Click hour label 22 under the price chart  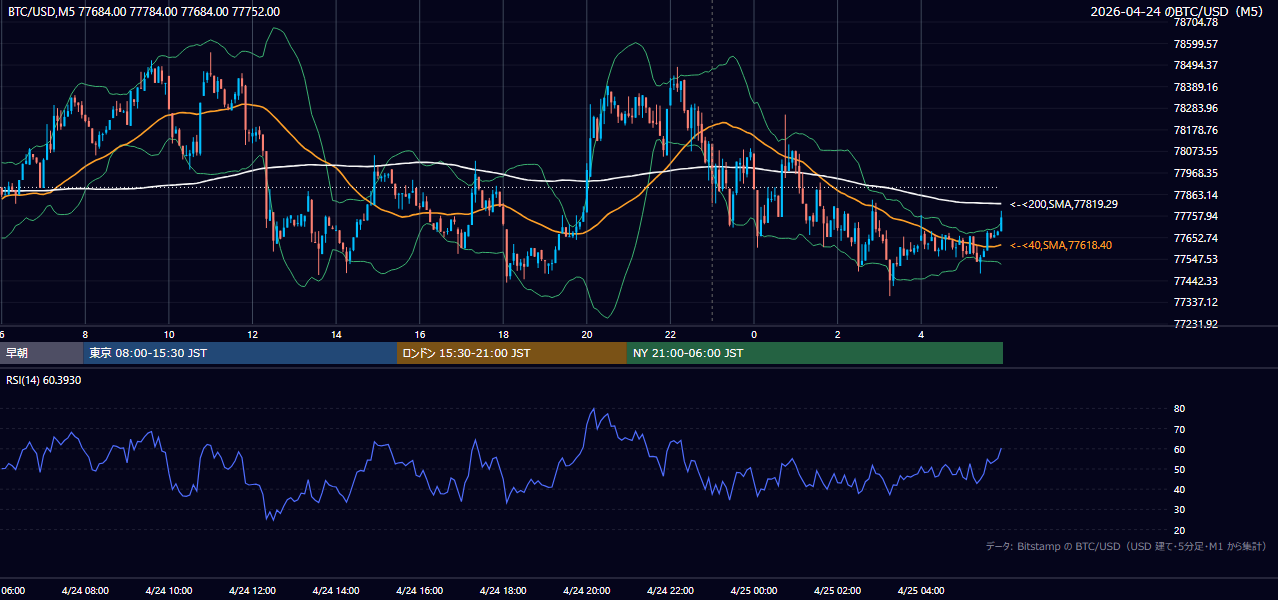[x=671, y=335]
